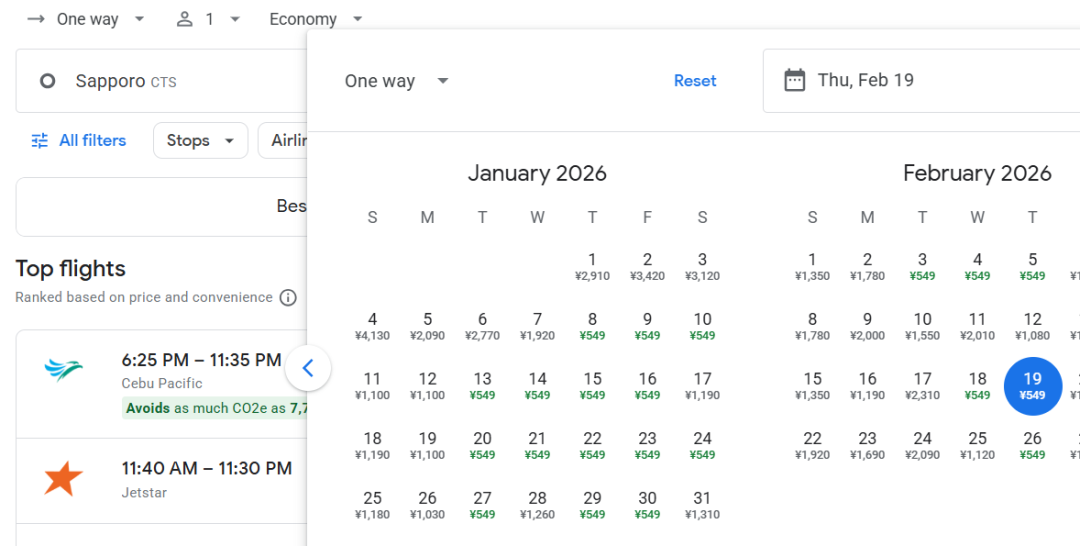The height and width of the screenshot is (546, 1080).
Task: Expand the Economy cabin class dropdown
Action: pos(315,19)
